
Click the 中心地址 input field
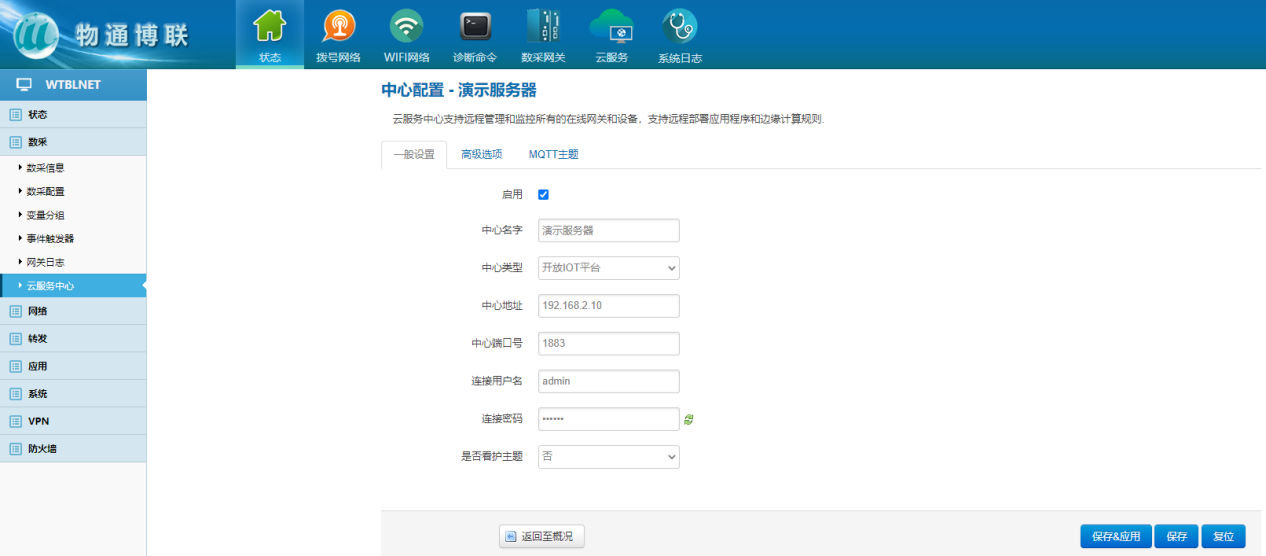pyautogui.click(x=608, y=305)
